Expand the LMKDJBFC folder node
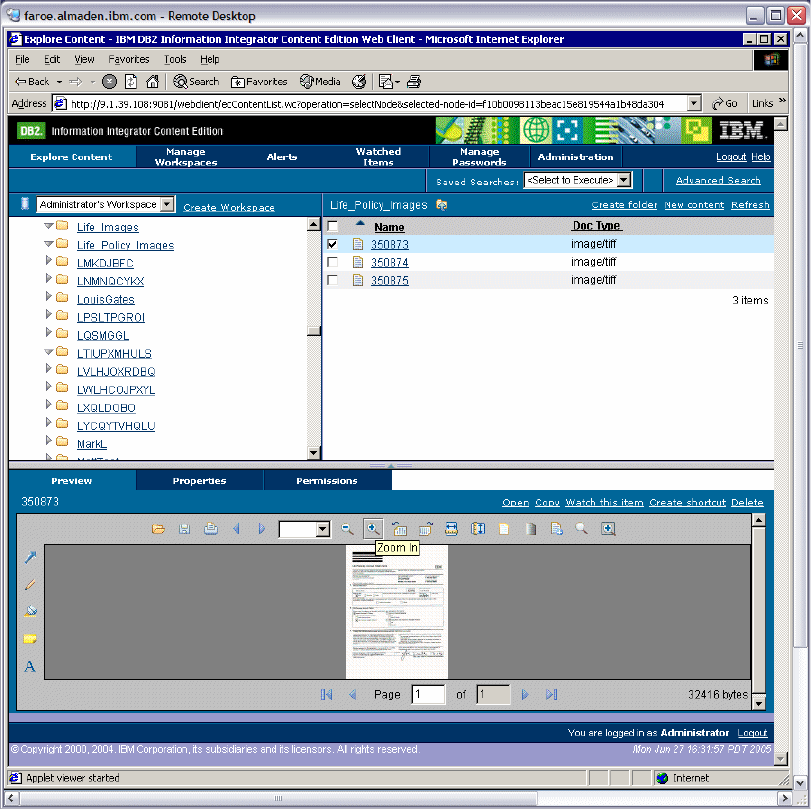Image resolution: width=811 pixels, height=809 pixels. coord(49,260)
